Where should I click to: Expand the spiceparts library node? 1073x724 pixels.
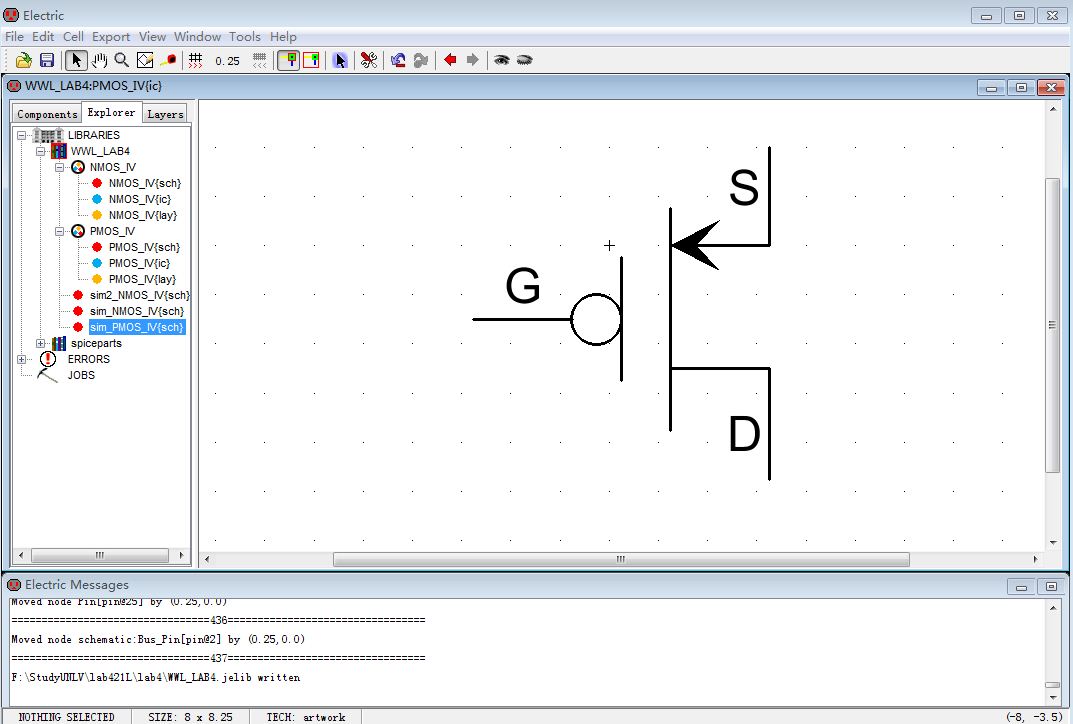(41, 343)
